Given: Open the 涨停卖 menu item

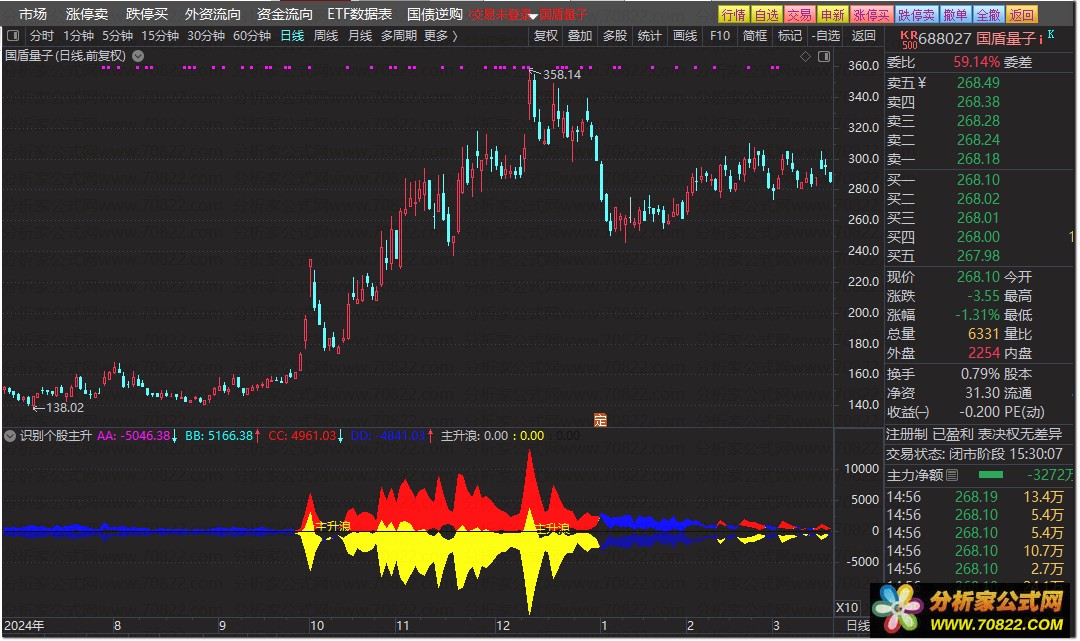Looking at the screenshot, I should point(87,14).
